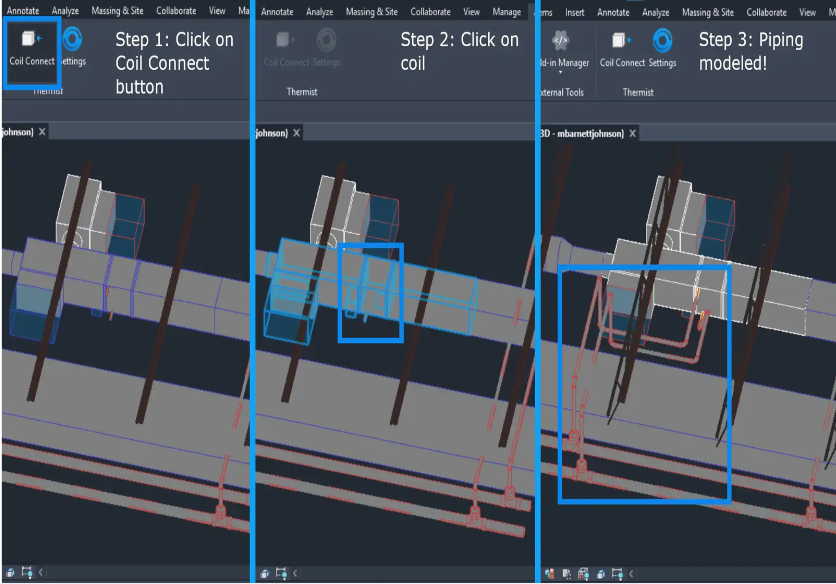Click the Thermist panel label in the middle ribbon
This screenshot has width=836, height=584.
[302, 92]
